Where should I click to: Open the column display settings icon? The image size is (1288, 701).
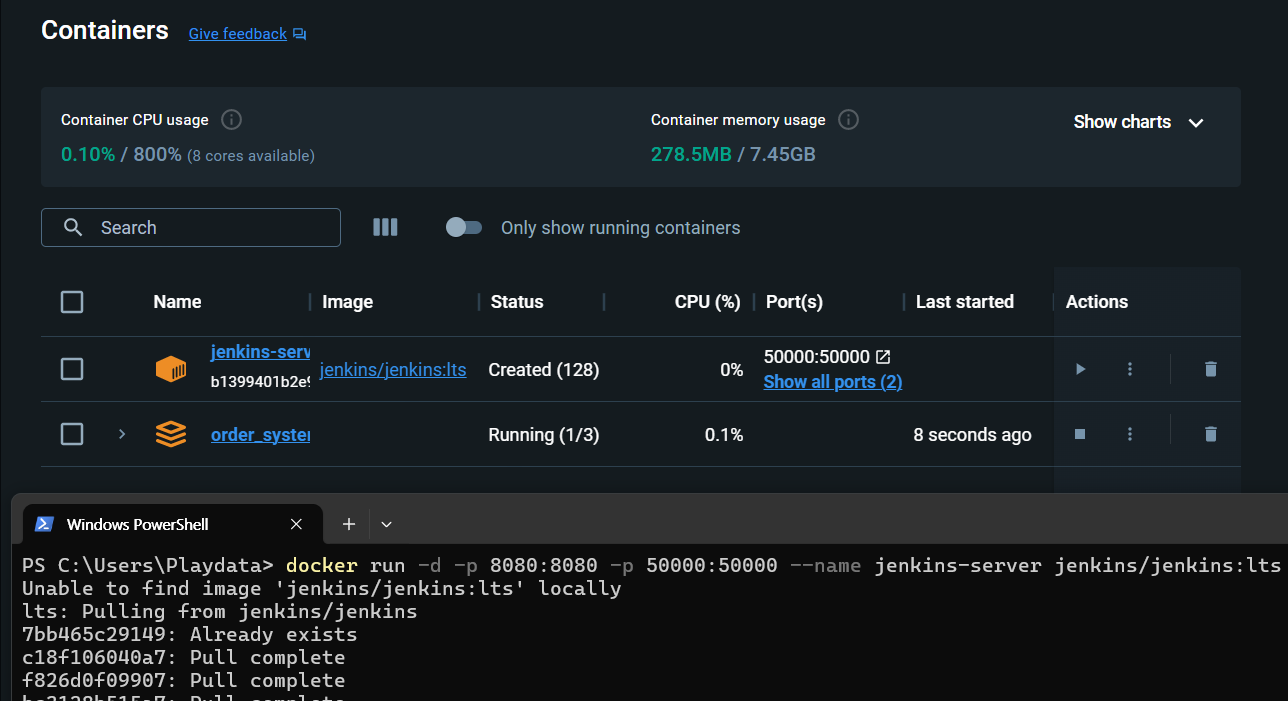[x=385, y=227]
